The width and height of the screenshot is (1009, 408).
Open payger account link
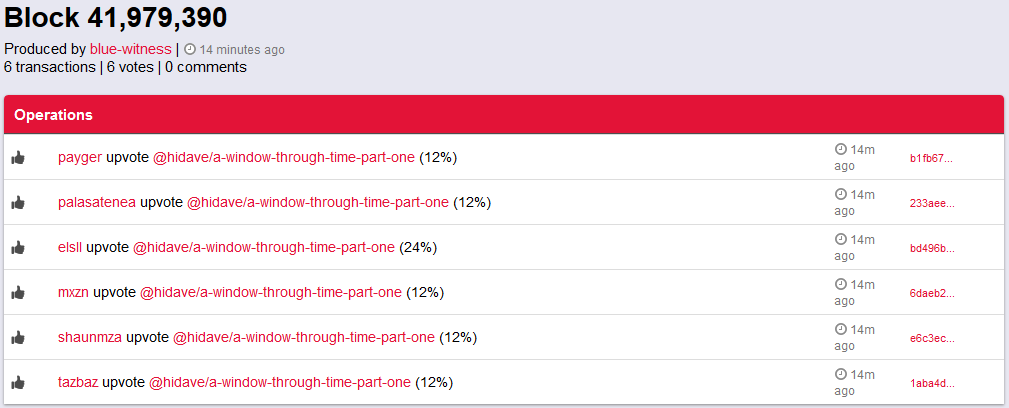(x=80, y=158)
